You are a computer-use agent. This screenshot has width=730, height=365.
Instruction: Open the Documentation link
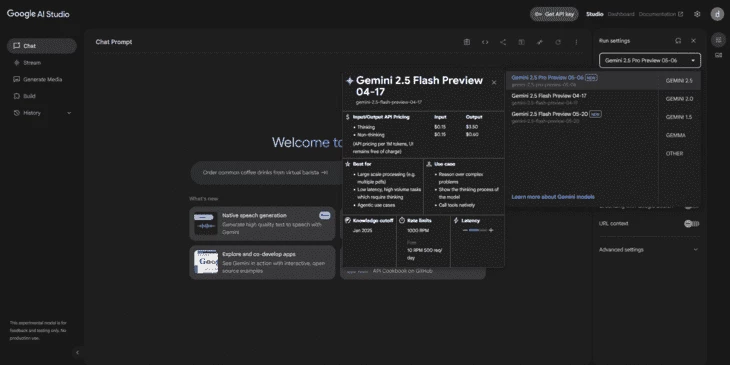click(x=661, y=14)
